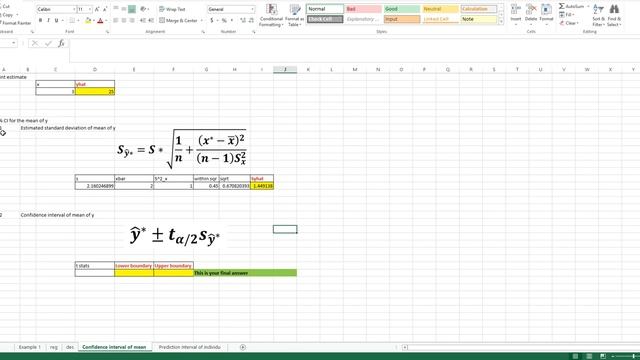The width and height of the screenshot is (640, 360).
Task: Click Decrease Indent icon
Action: 142,20
